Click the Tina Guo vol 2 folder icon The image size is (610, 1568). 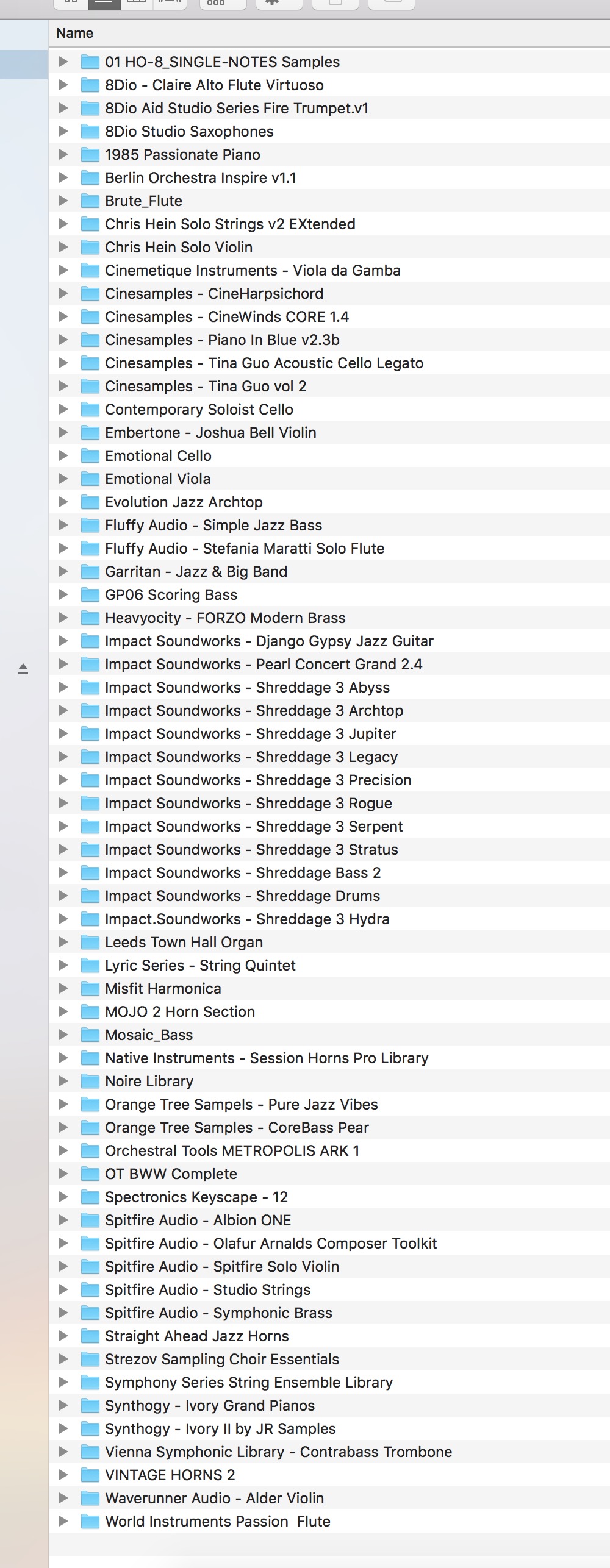[90, 386]
